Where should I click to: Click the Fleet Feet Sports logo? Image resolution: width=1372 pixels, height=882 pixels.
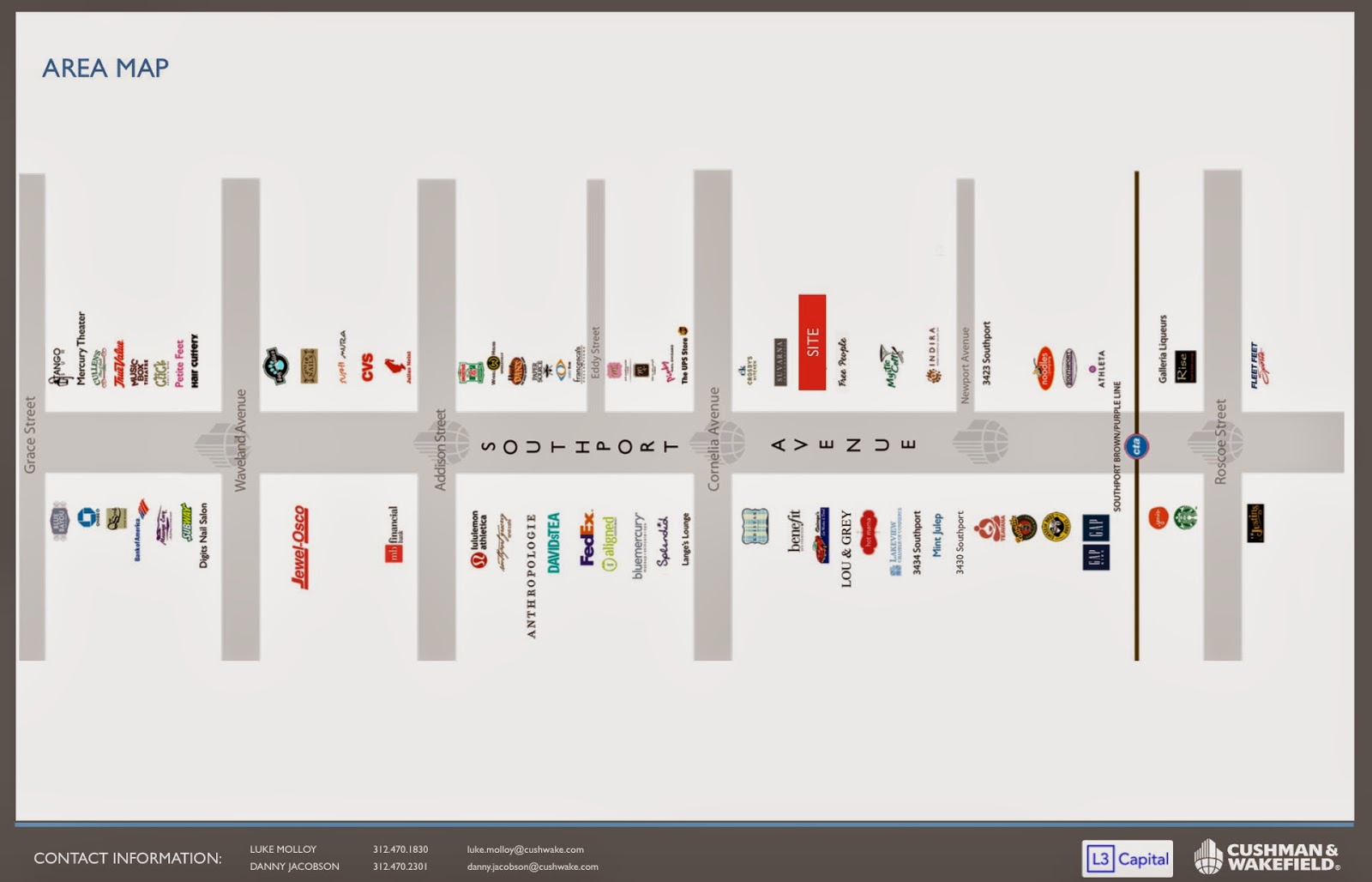point(1259,365)
